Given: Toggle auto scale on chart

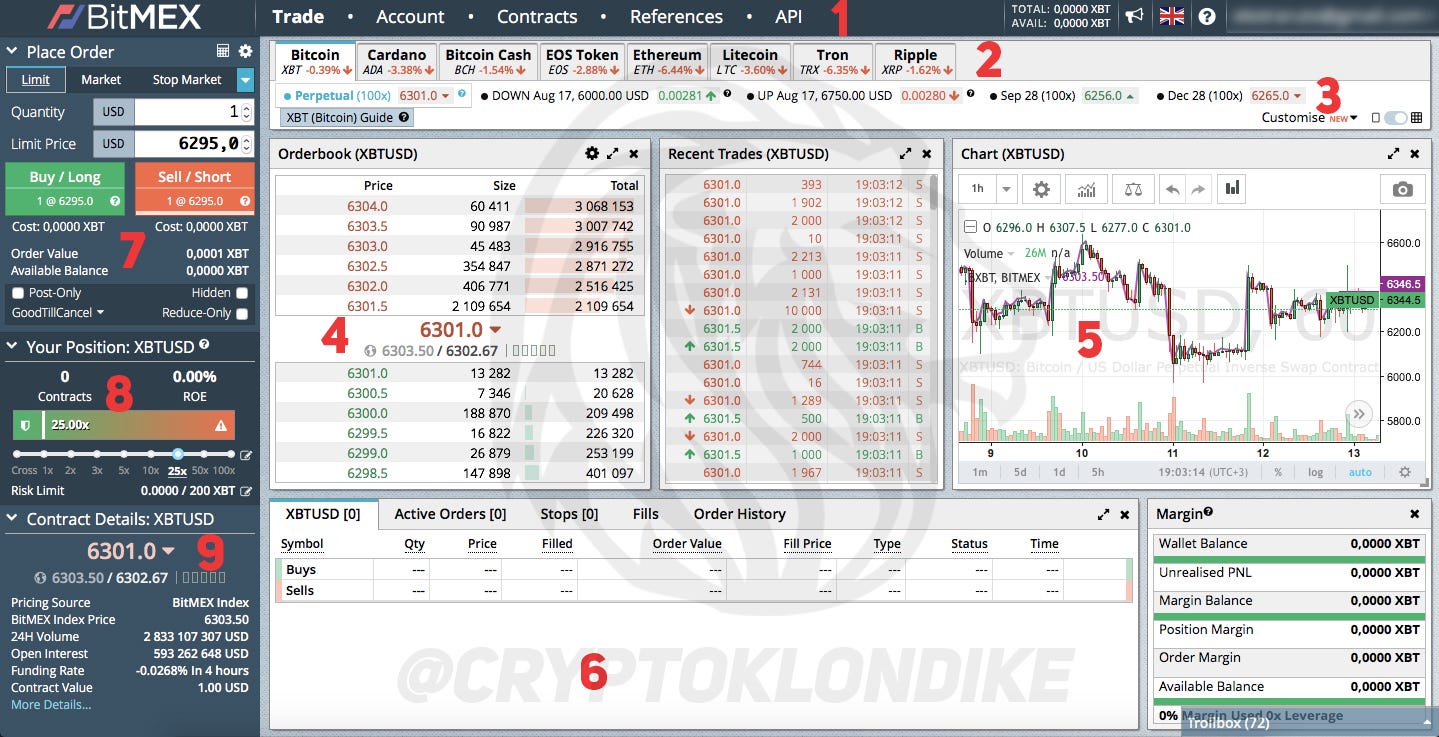Looking at the screenshot, I should point(1360,472).
